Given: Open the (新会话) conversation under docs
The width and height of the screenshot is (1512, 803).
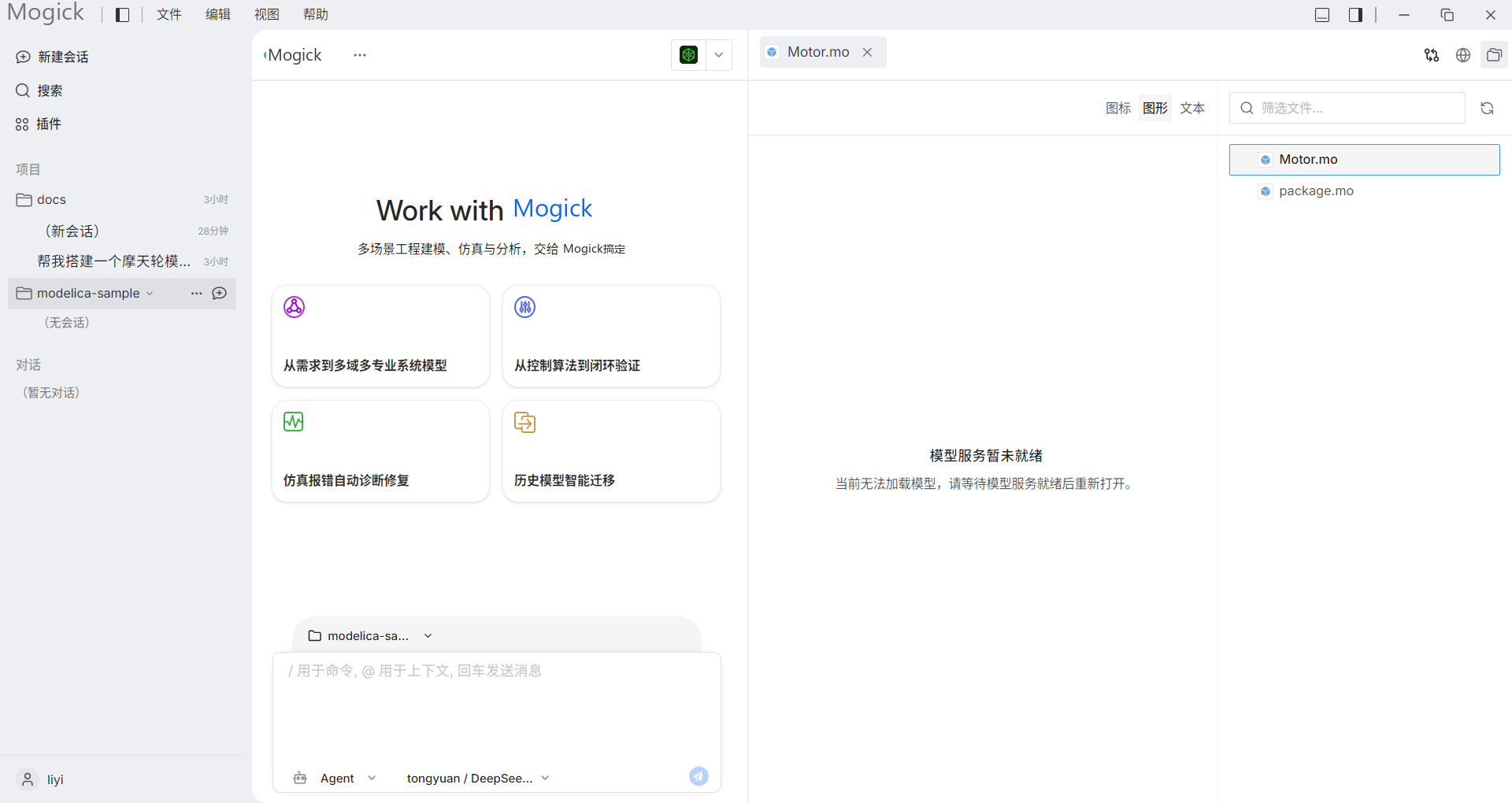Looking at the screenshot, I should (x=122, y=231).
